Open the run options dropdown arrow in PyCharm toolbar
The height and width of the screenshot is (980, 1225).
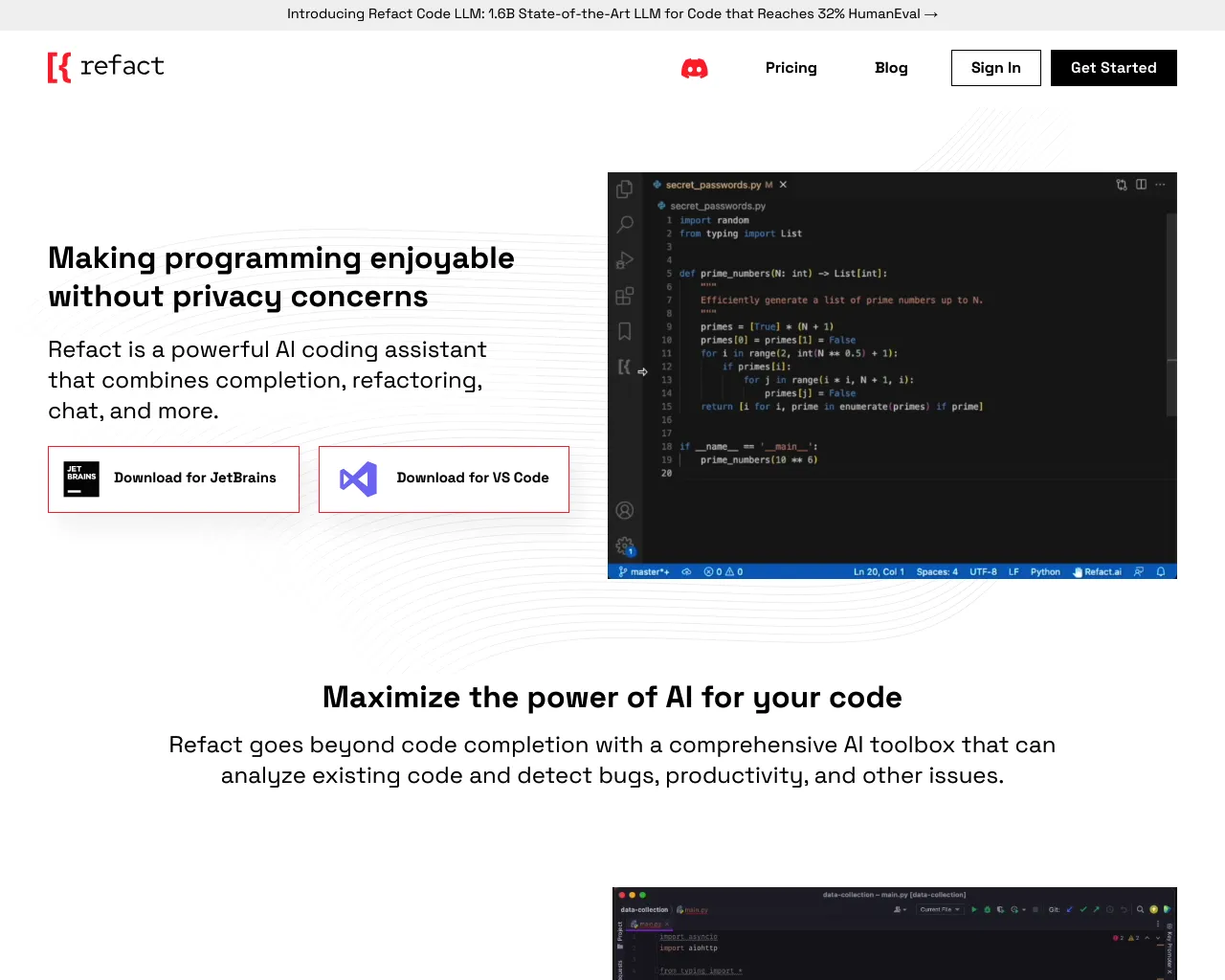1024,909
